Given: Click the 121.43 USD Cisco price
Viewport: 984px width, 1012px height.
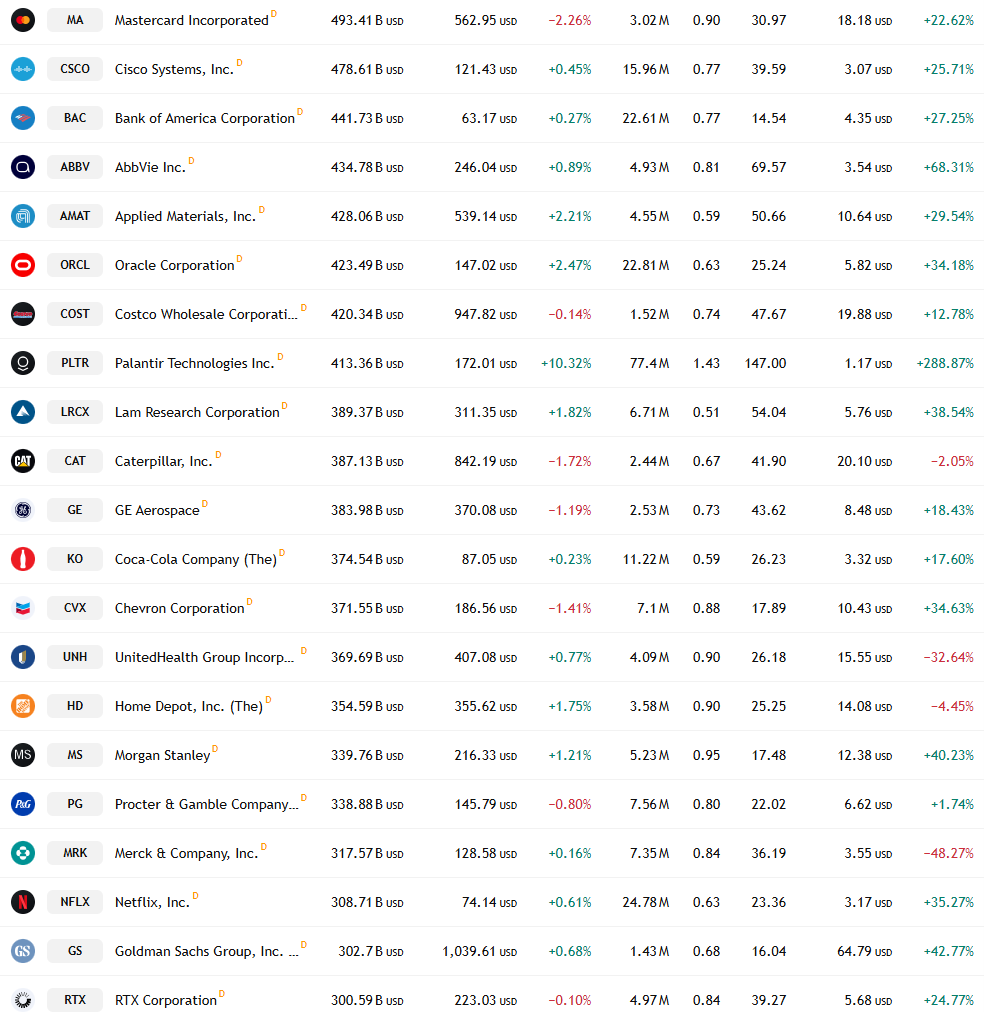Looking at the screenshot, I should [x=486, y=70].
